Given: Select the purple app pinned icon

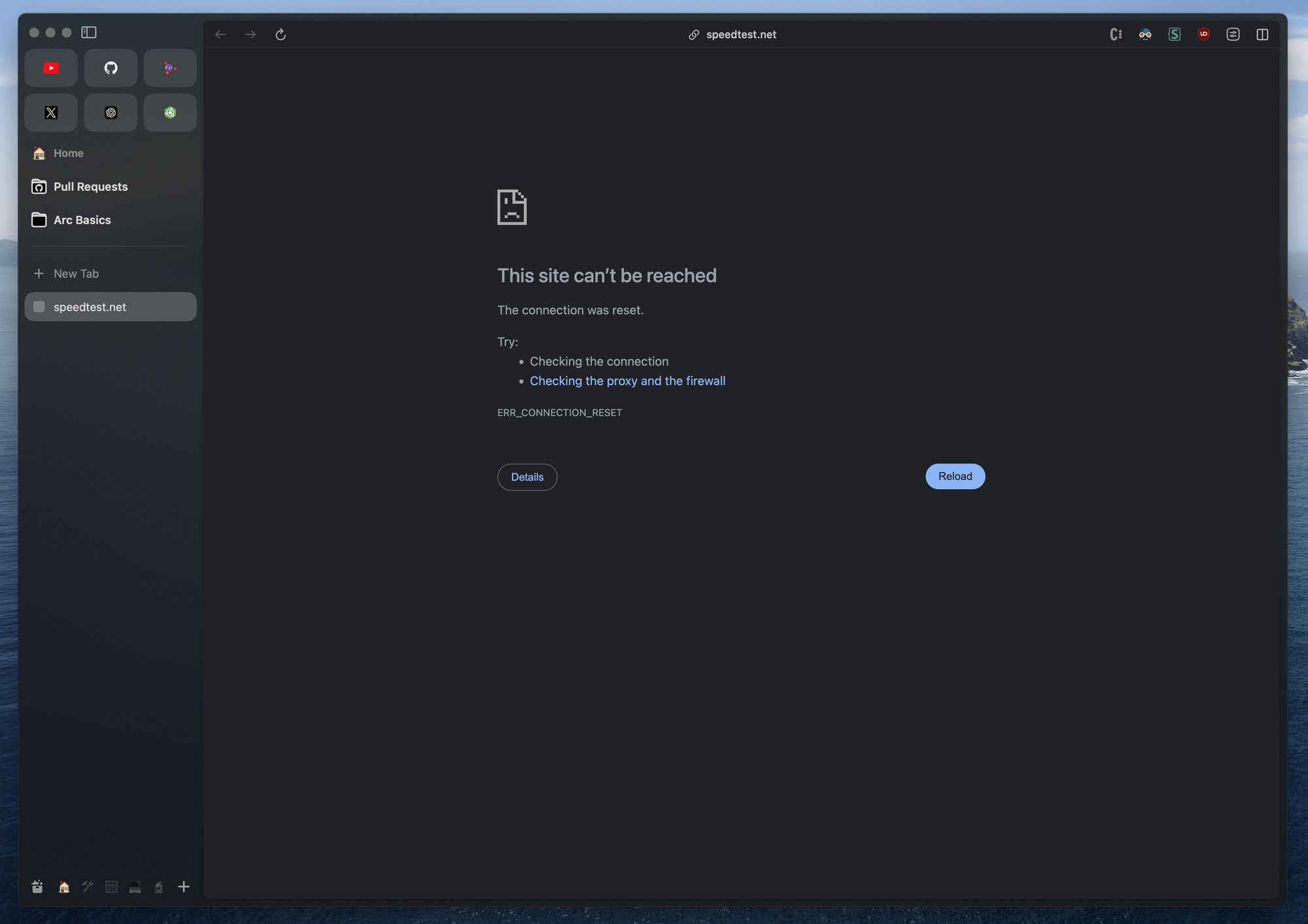Looking at the screenshot, I should click(170, 67).
